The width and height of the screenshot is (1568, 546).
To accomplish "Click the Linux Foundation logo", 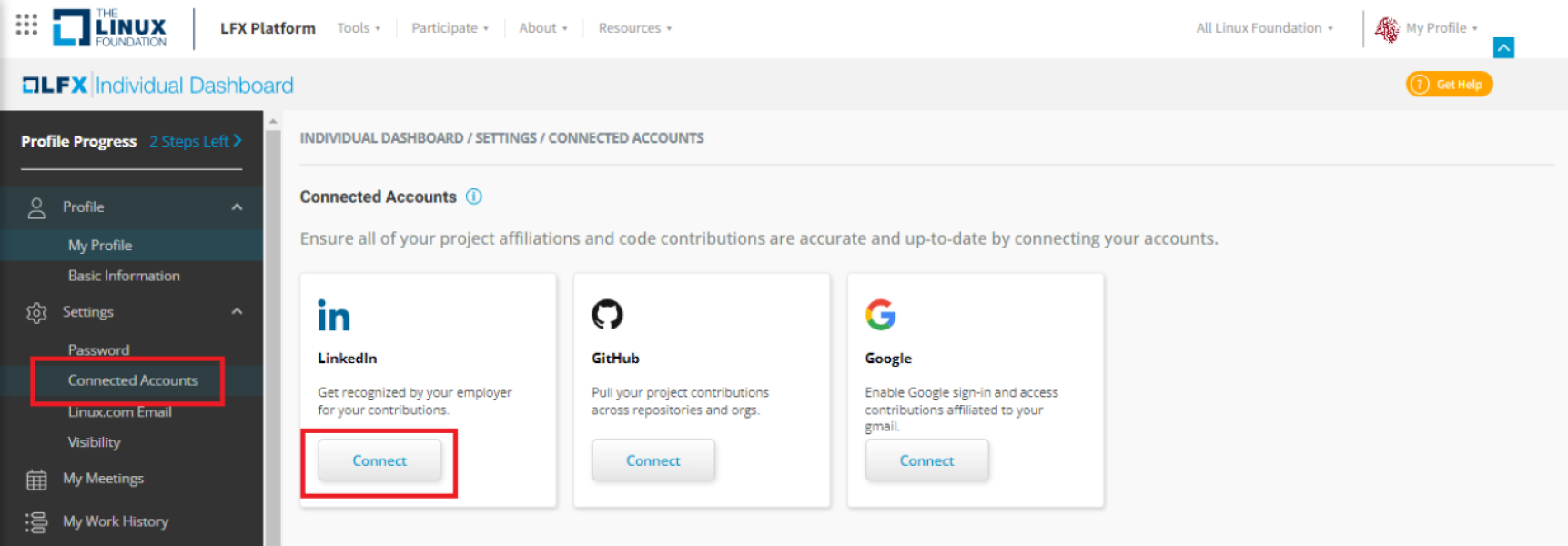I will (x=110, y=28).
